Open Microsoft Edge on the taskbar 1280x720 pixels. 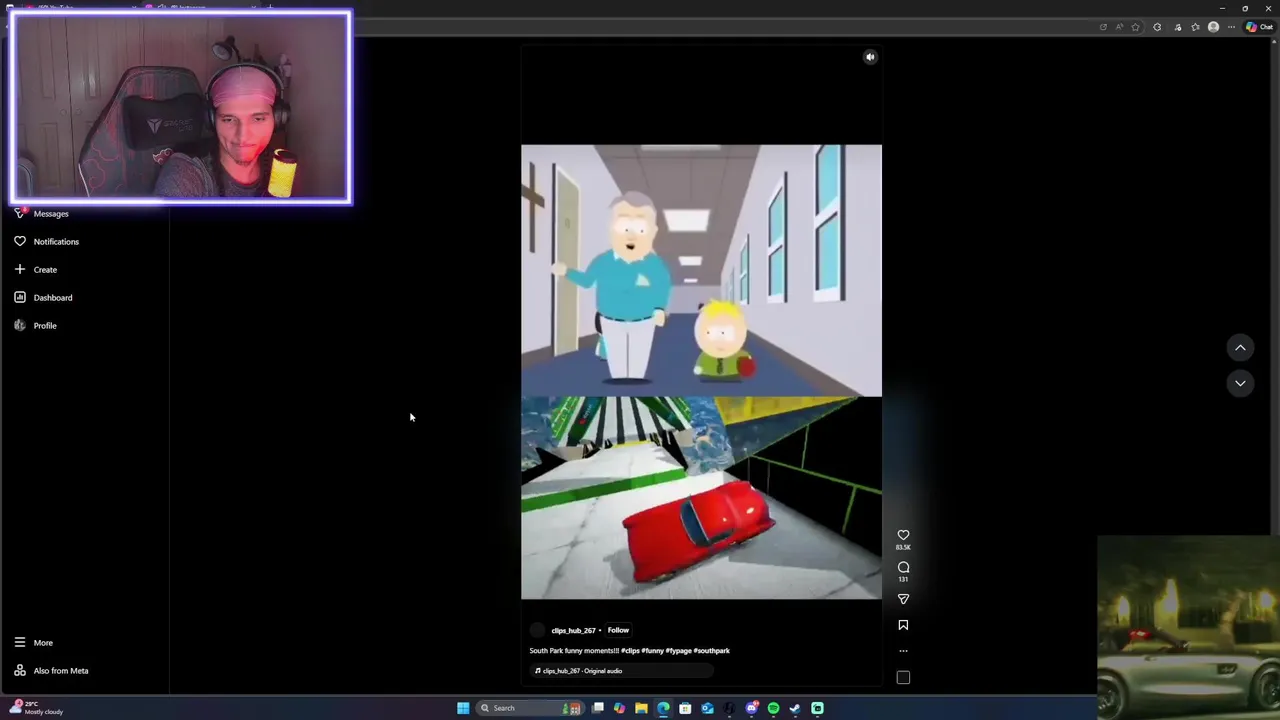663,708
